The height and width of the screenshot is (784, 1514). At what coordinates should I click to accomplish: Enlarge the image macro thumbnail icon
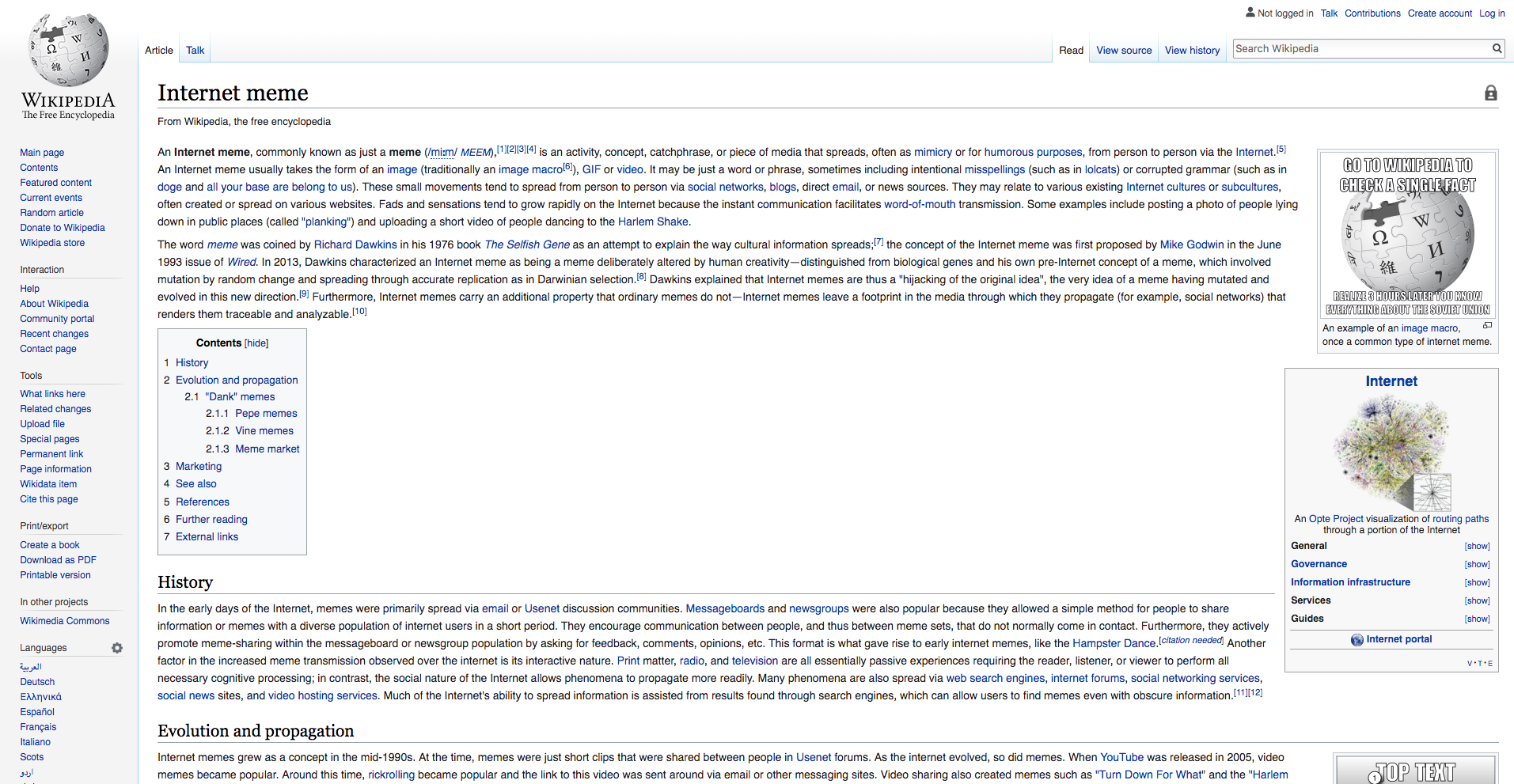click(x=1487, y=325)
